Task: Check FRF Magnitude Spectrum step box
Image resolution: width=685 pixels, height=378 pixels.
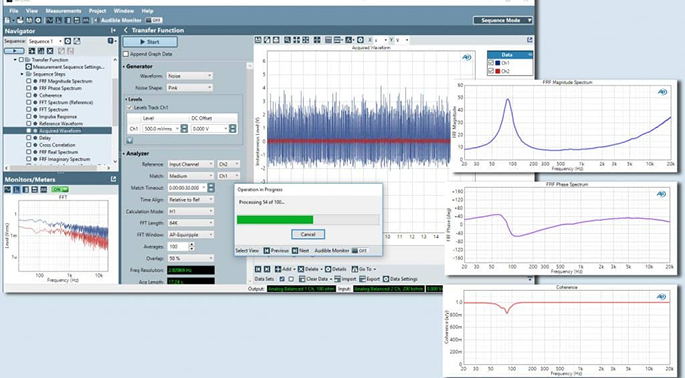Action: click(x=29, y=81)
